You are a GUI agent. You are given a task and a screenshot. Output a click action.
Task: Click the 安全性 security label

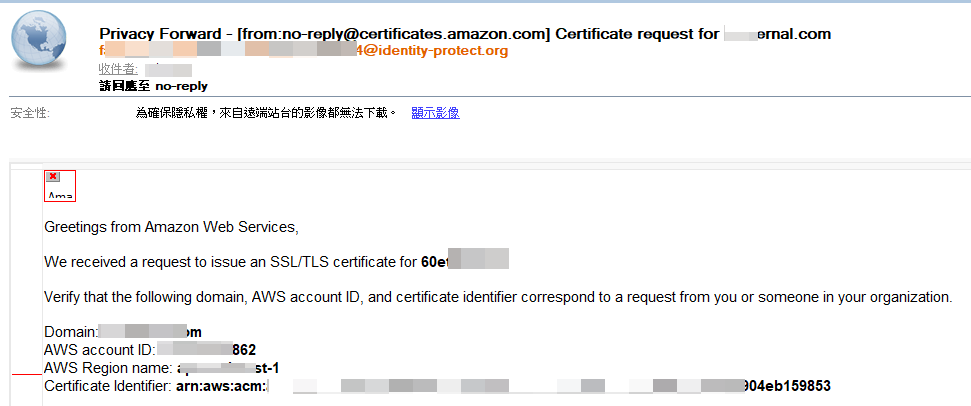pos(30,113)
